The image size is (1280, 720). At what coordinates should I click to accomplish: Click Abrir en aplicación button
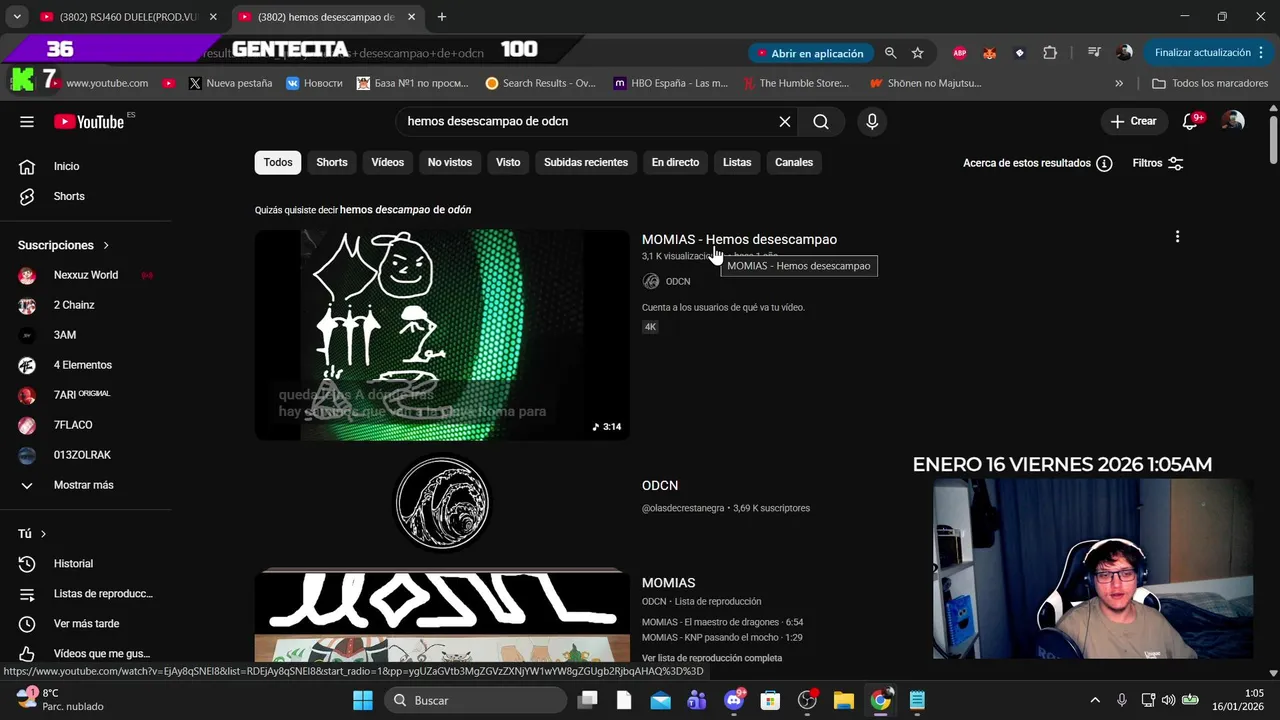tap(810, 53)
